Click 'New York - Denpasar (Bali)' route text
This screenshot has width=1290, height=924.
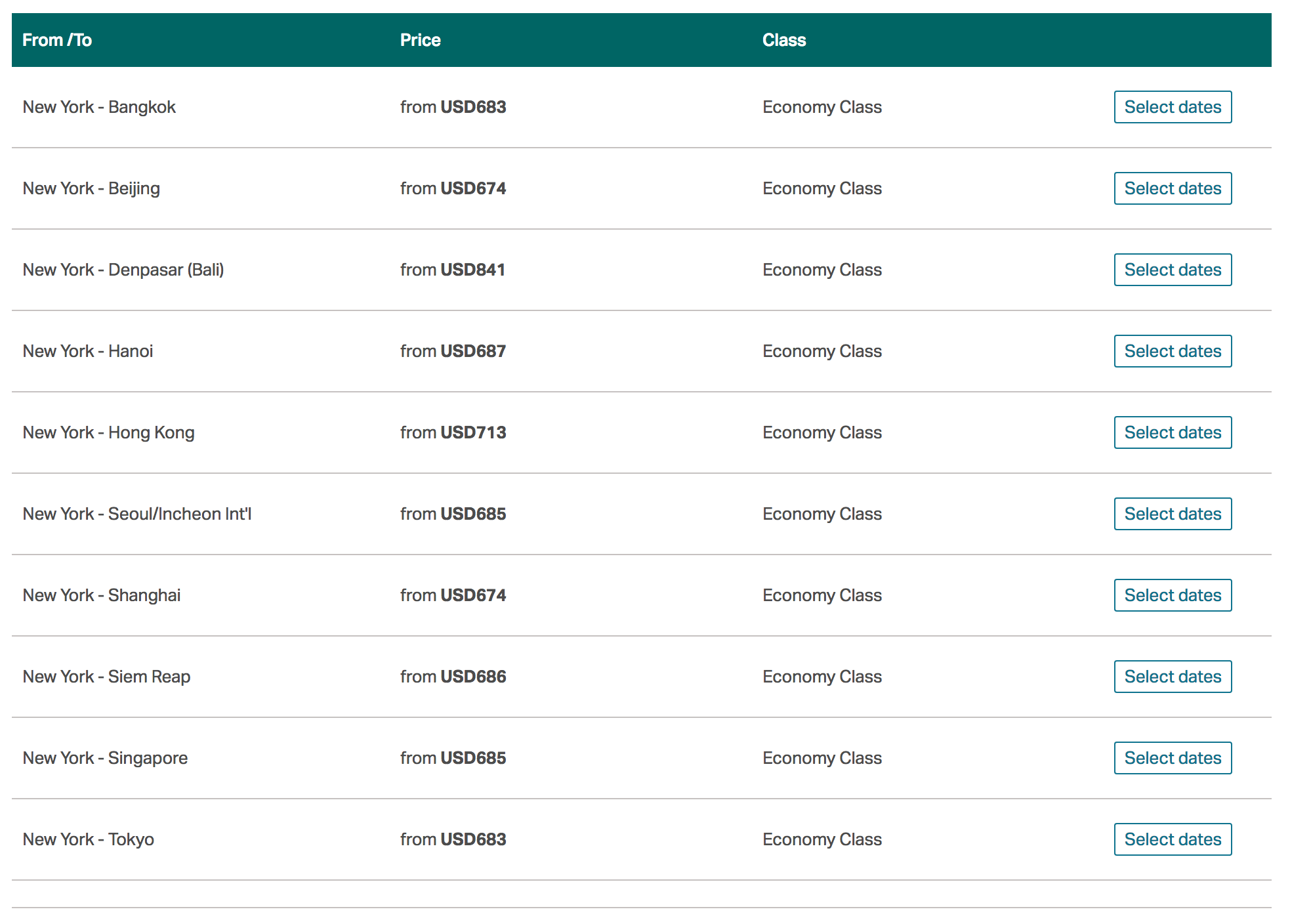click(123, 270)
